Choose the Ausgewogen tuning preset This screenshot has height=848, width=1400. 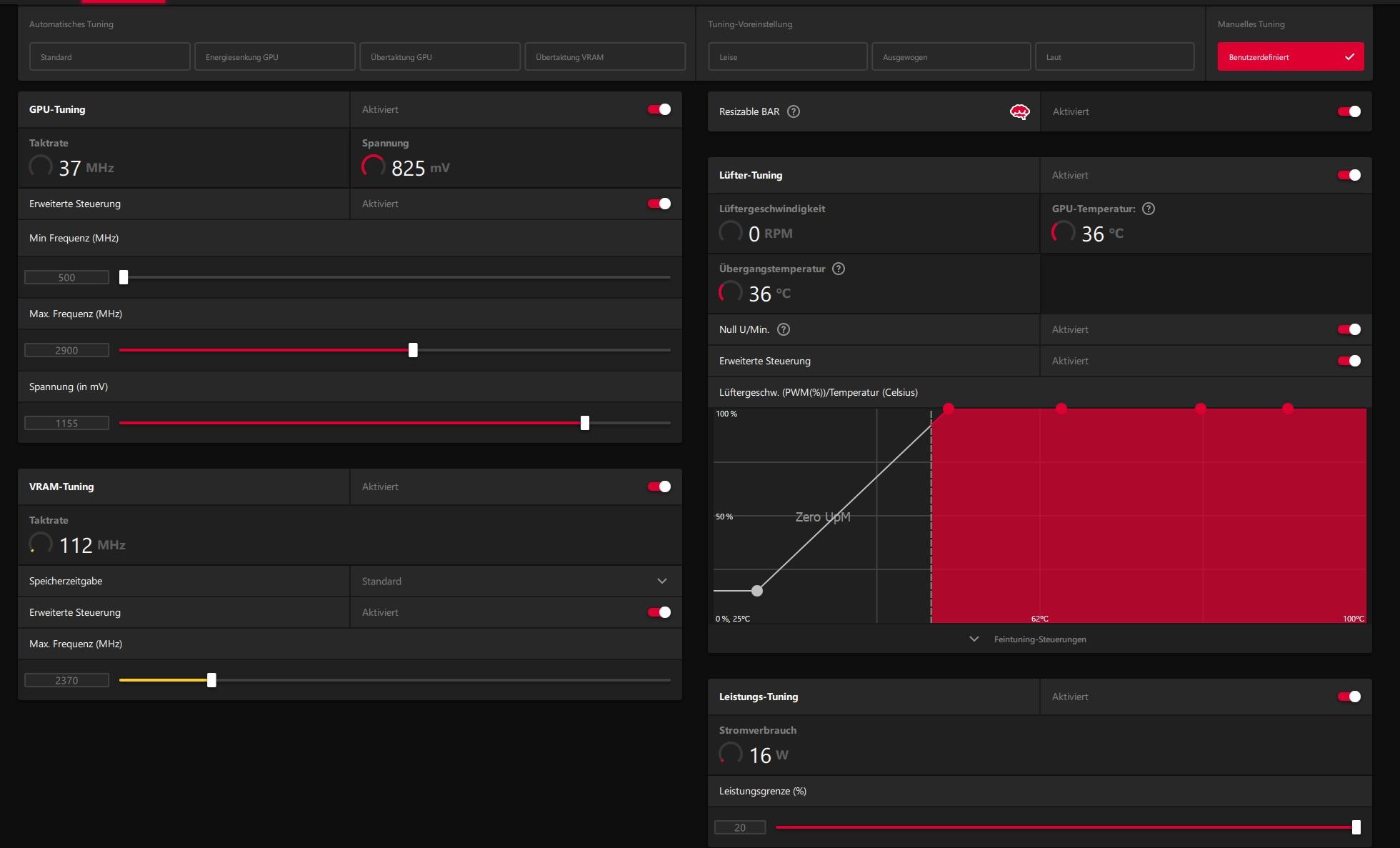pos(951,56)
